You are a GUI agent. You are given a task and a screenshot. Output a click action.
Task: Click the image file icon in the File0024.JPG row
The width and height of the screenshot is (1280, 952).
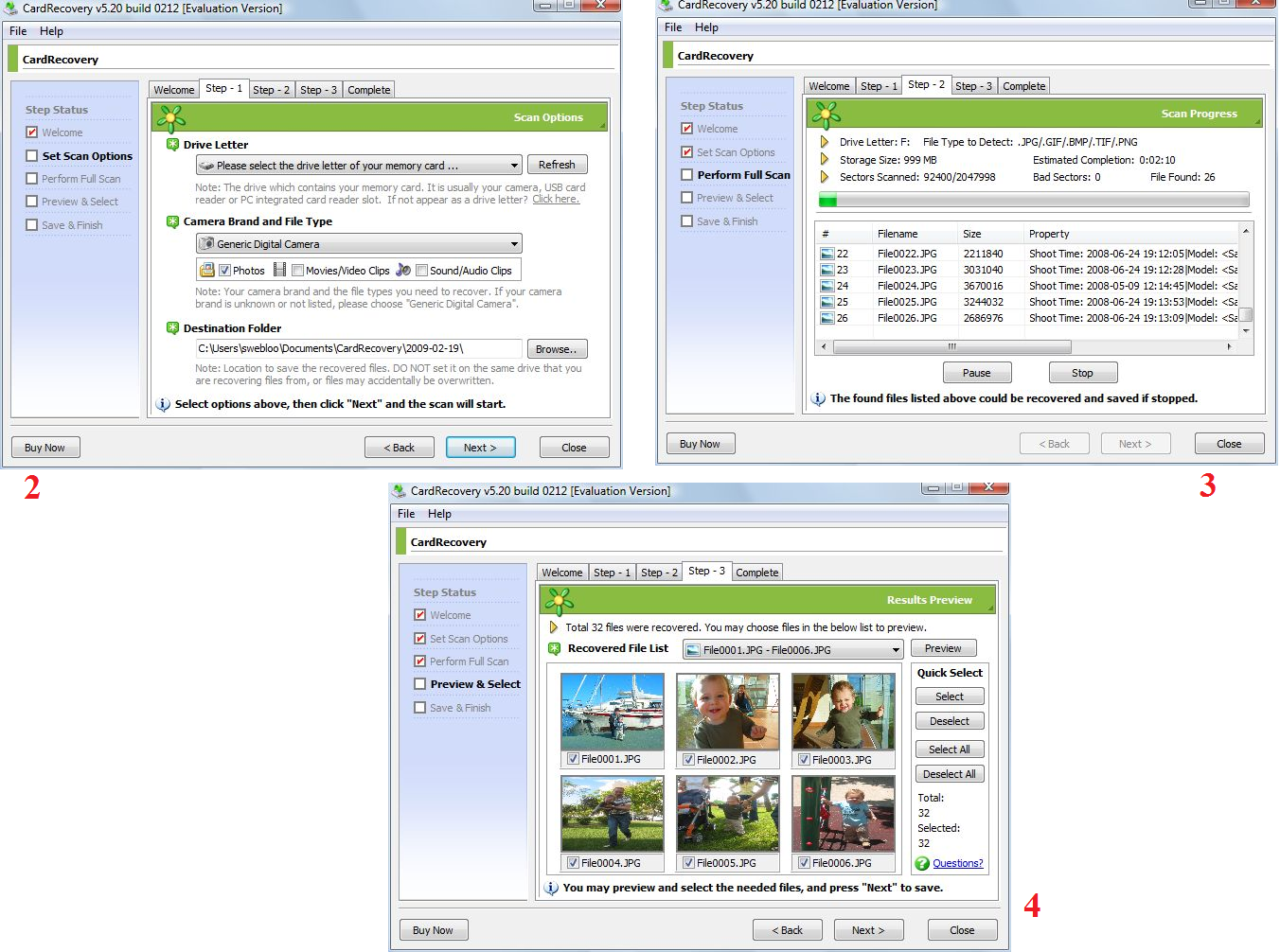point(827,286)
